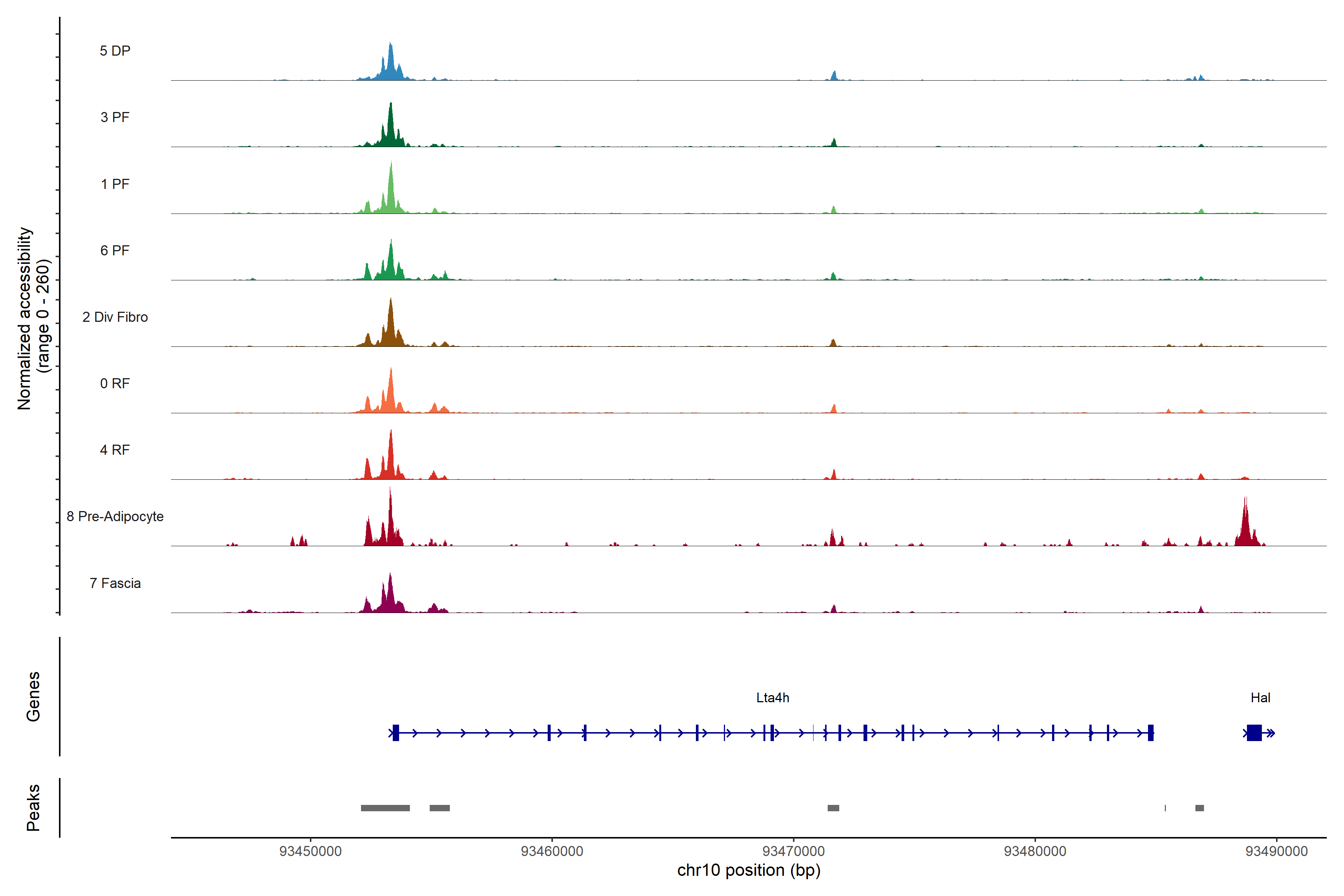Click the peak bar near 93470000
The width and height of the screenshot is (1344, 896).
pyautogui.click(x=833, y=808)
